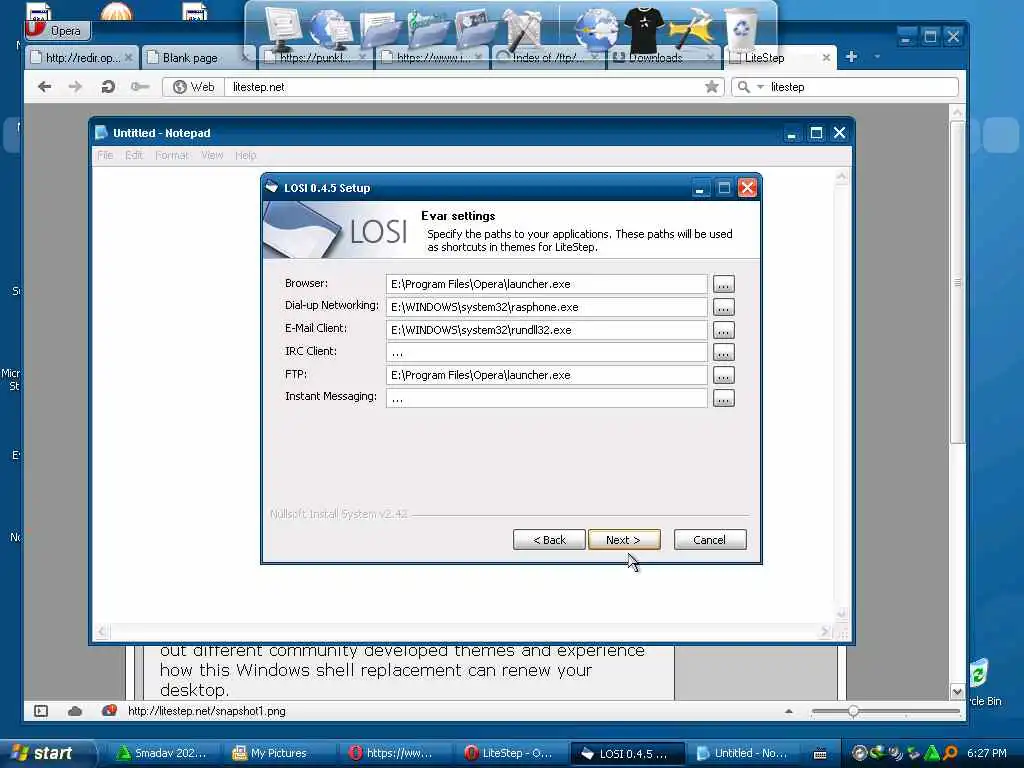
Task: Go back in Opera browser
Action: pyautogui.click(x=44, y=87)
